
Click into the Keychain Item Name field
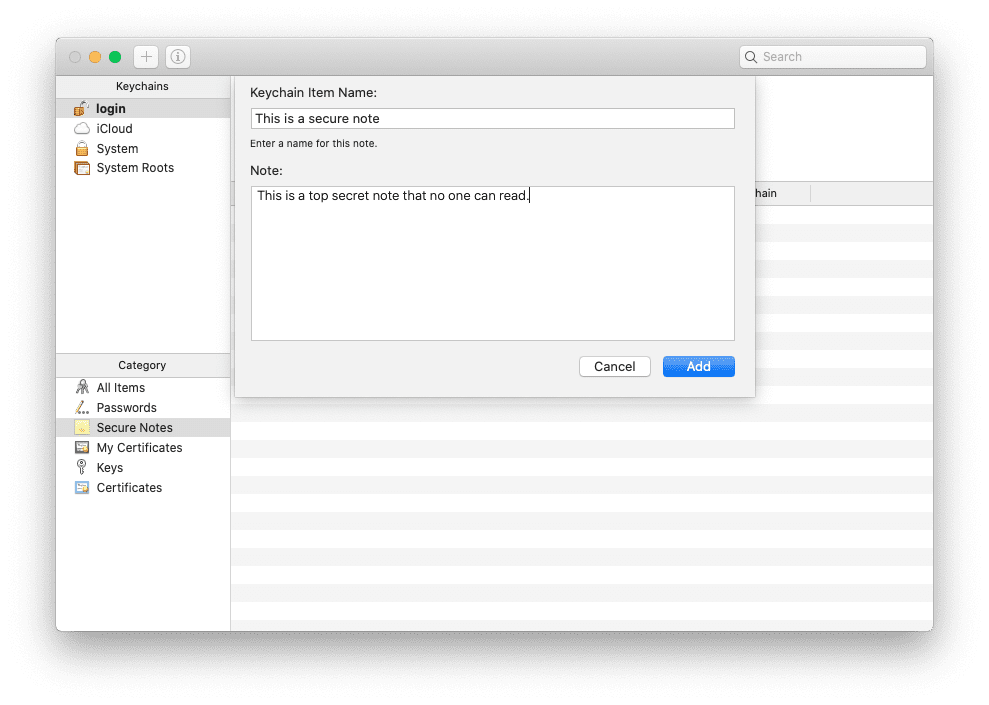point(492,119)
